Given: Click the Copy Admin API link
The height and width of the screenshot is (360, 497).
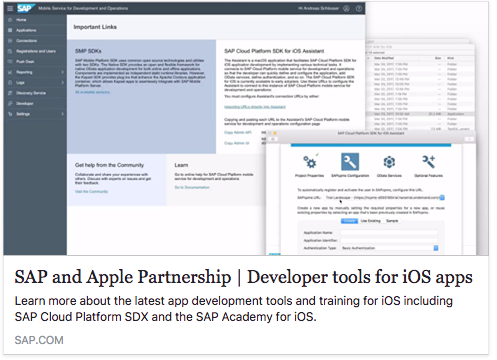Looking at the screenshot, I should [x=238, y=132].
